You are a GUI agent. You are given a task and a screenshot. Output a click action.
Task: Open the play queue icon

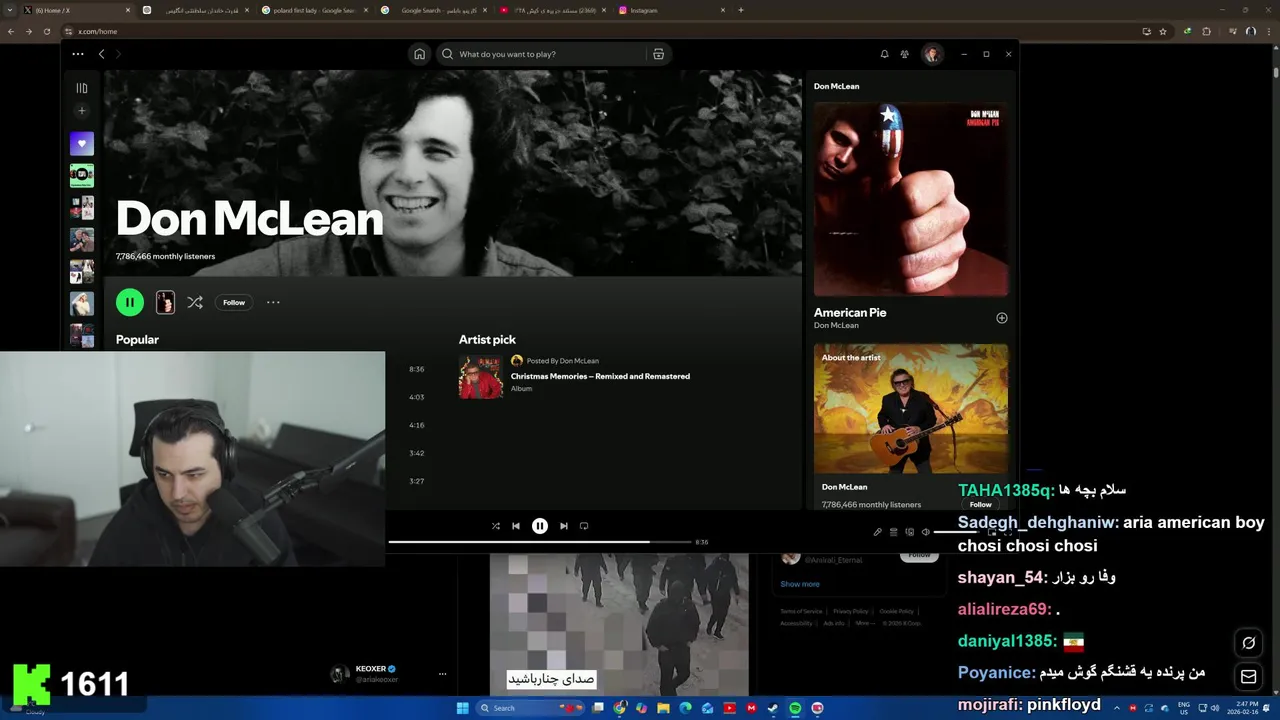point(894,532)
